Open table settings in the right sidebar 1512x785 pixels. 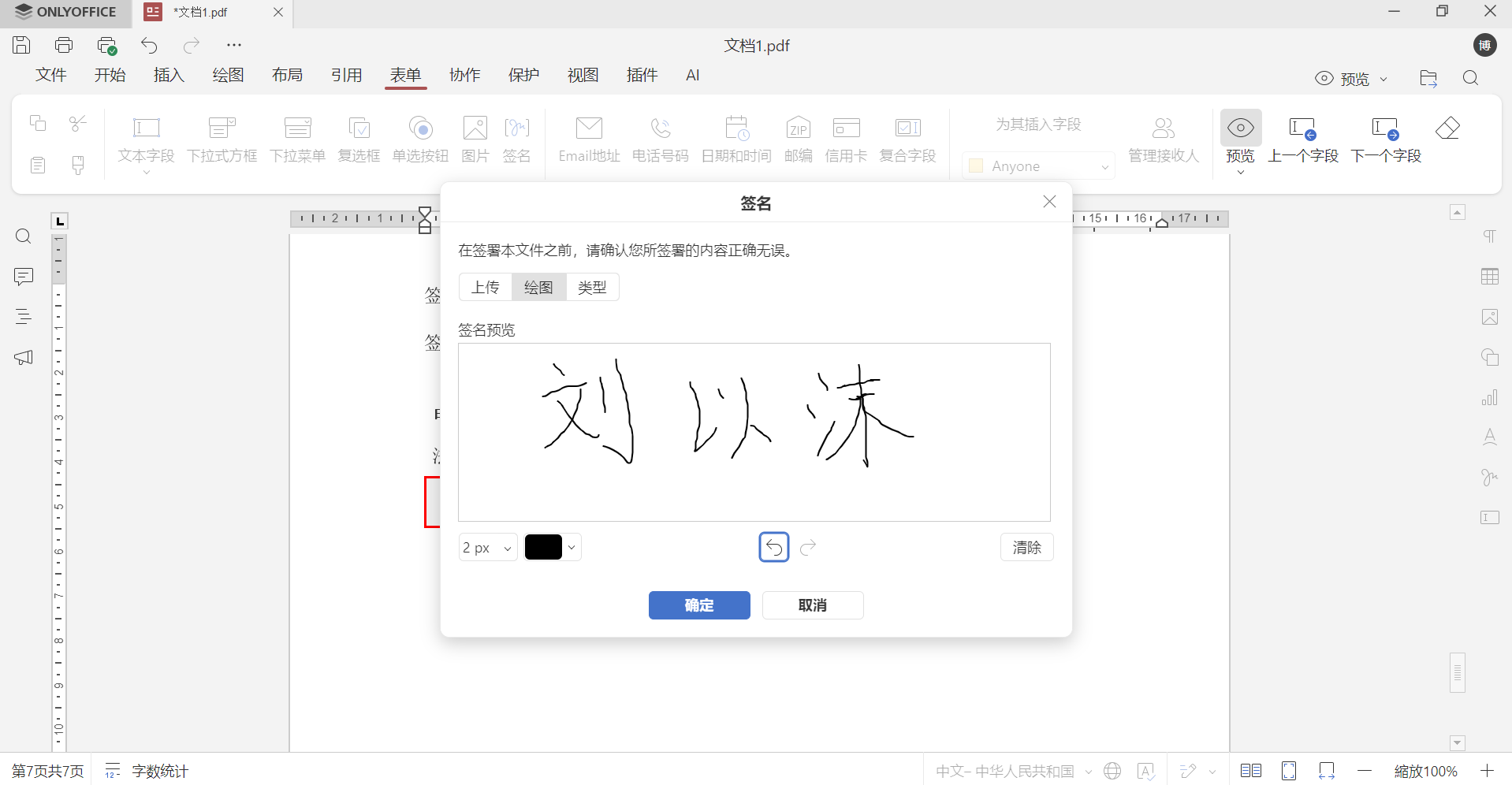(x=1489, y=276)
